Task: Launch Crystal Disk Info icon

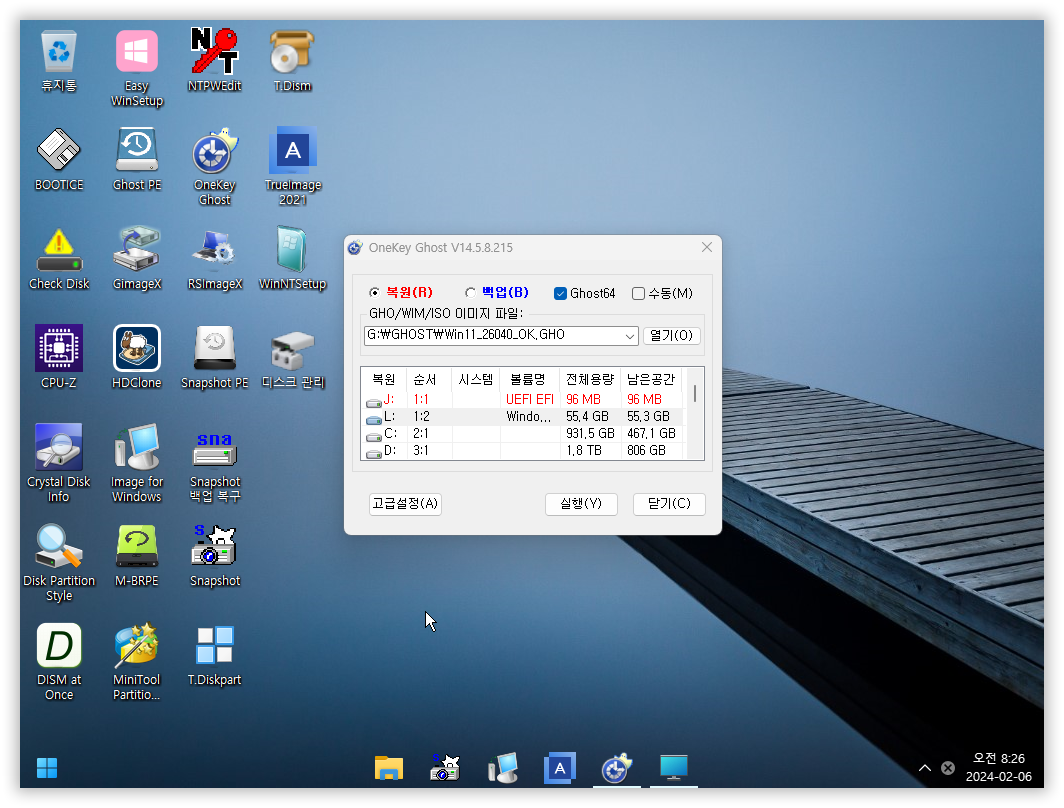Action: [59, 463]
